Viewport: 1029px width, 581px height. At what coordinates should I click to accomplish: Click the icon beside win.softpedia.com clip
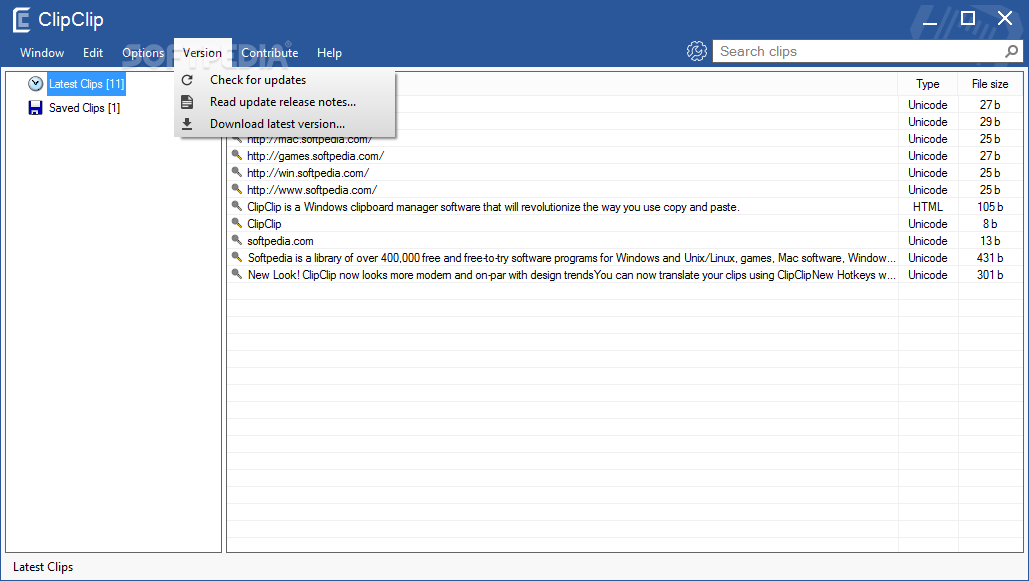pyautogui.click(x=237, y=172)
